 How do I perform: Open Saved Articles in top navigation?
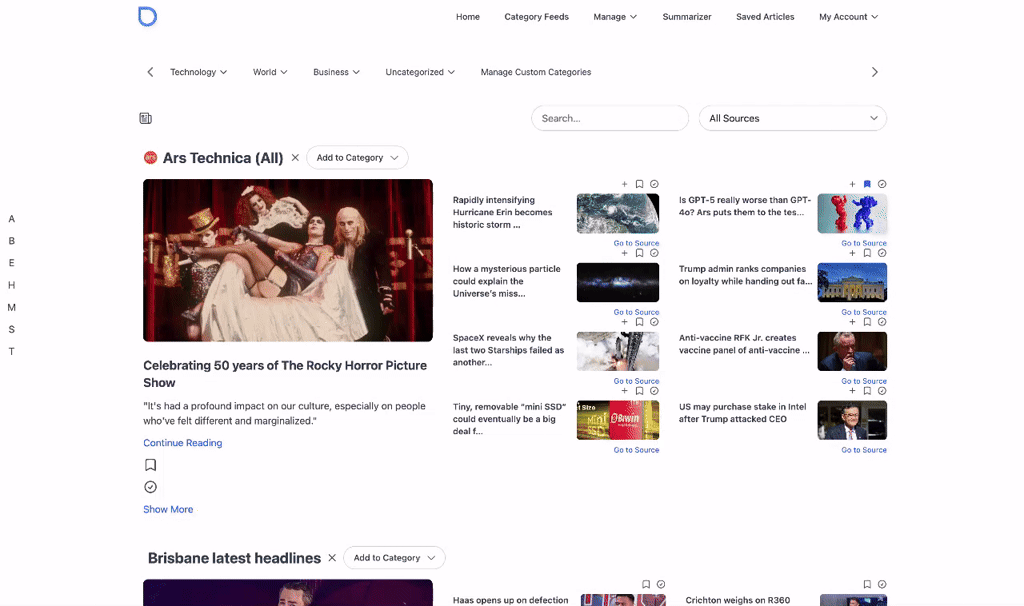coord(765,17)
